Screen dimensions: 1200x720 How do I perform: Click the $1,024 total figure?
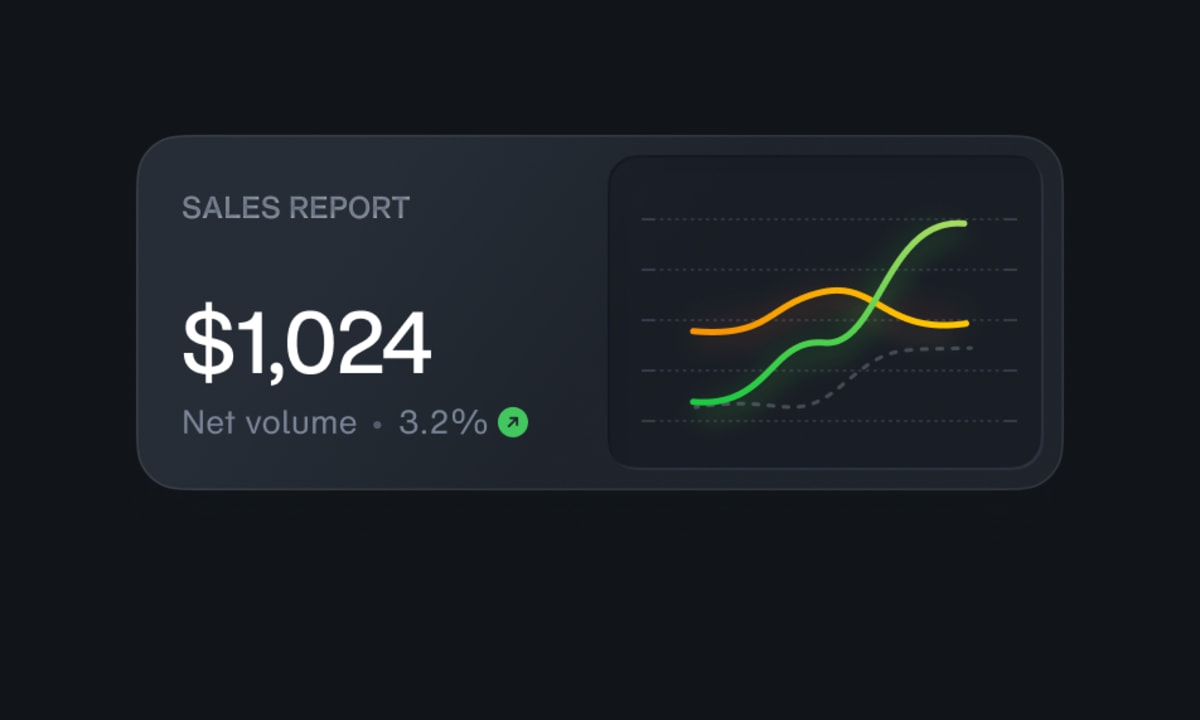(306, 343)
